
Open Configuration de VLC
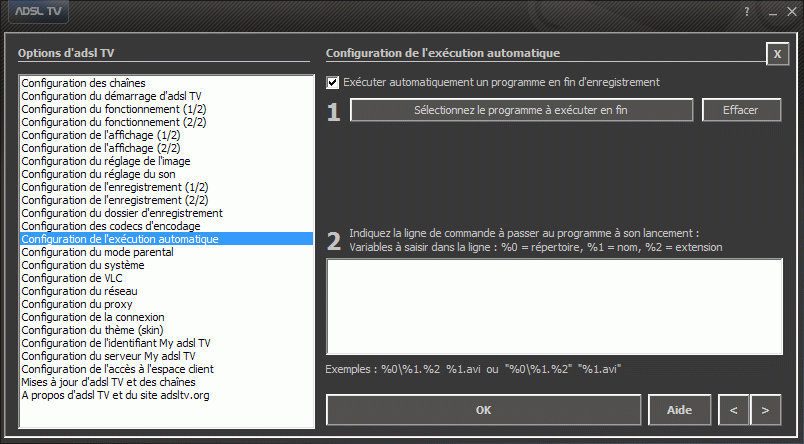tap(167, 278)
